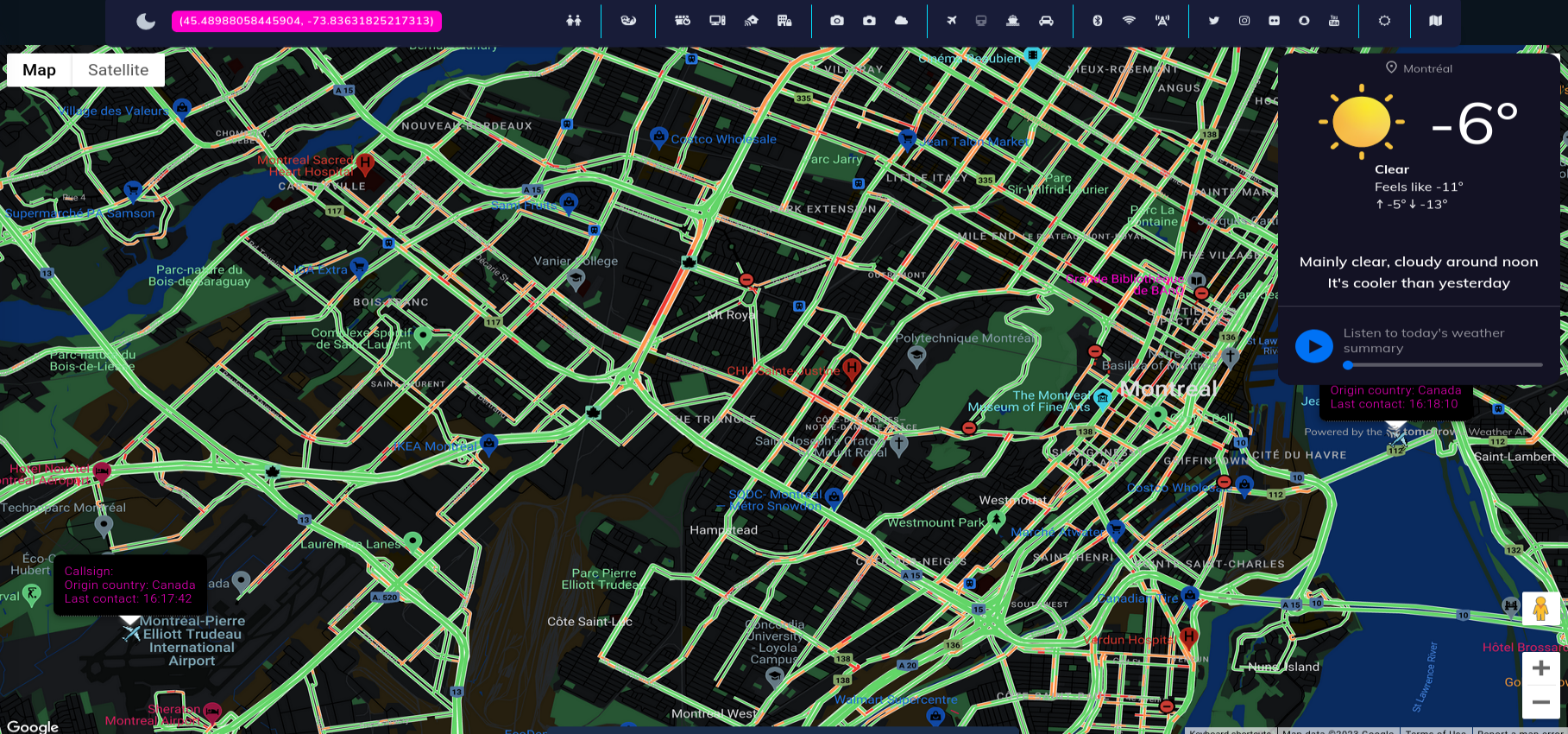Toggle the ship vessels layer
1568x734 pixels.
[x=1013, y=21]
